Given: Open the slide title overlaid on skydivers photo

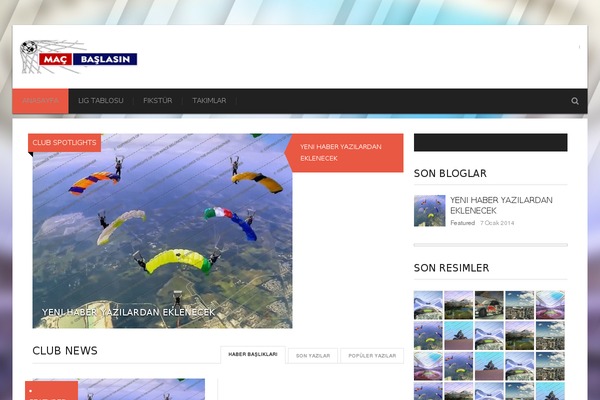Looking at the screenshot, I should click(128, 312).
